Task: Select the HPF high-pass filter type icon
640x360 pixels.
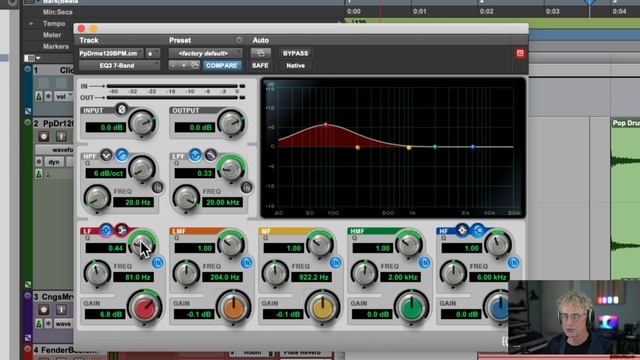Action: click(121, 155)
